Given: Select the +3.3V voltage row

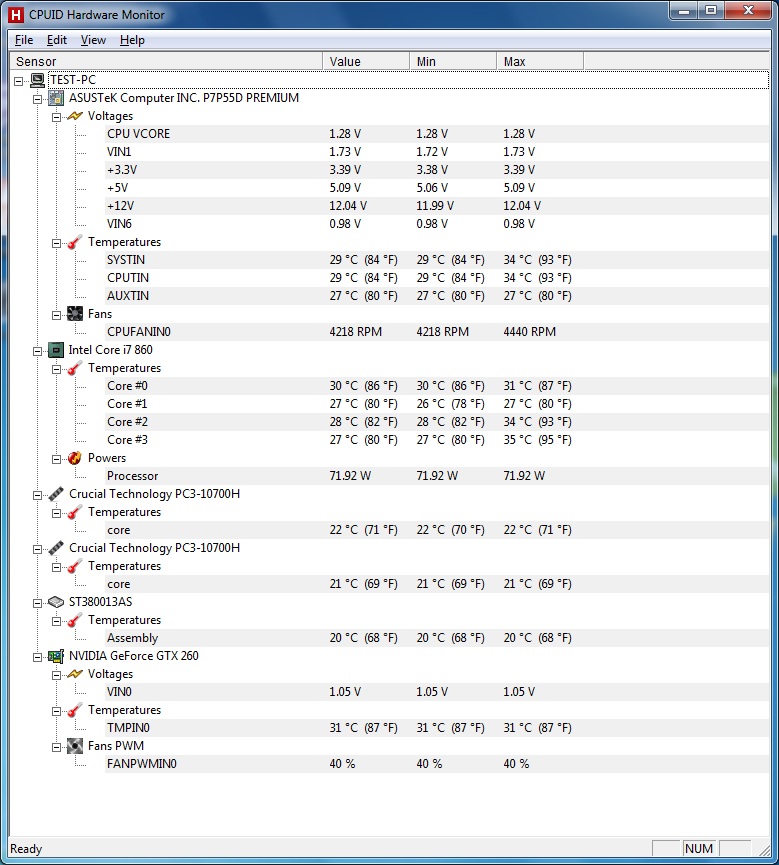Looking at the screenshot, I should click(437, 170).
